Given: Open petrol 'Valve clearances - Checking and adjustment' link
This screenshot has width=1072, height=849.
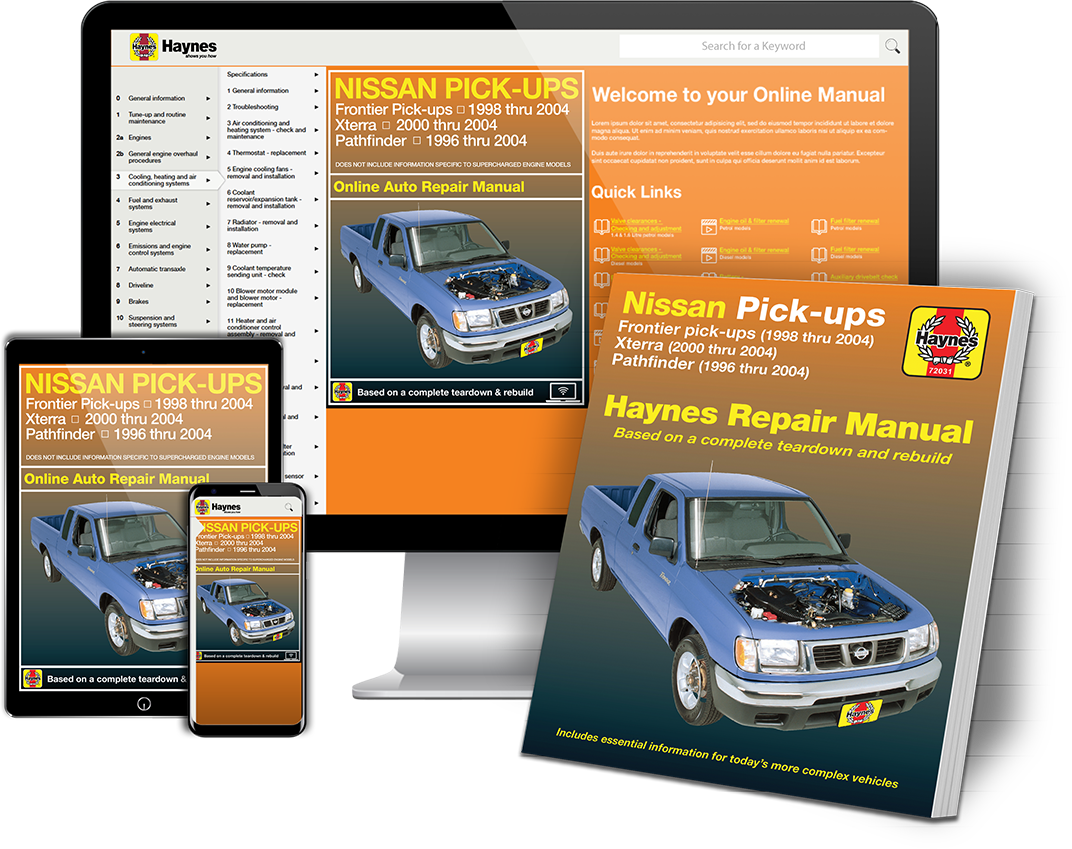Looking at the screenshot, I should (x=646, y=225).
